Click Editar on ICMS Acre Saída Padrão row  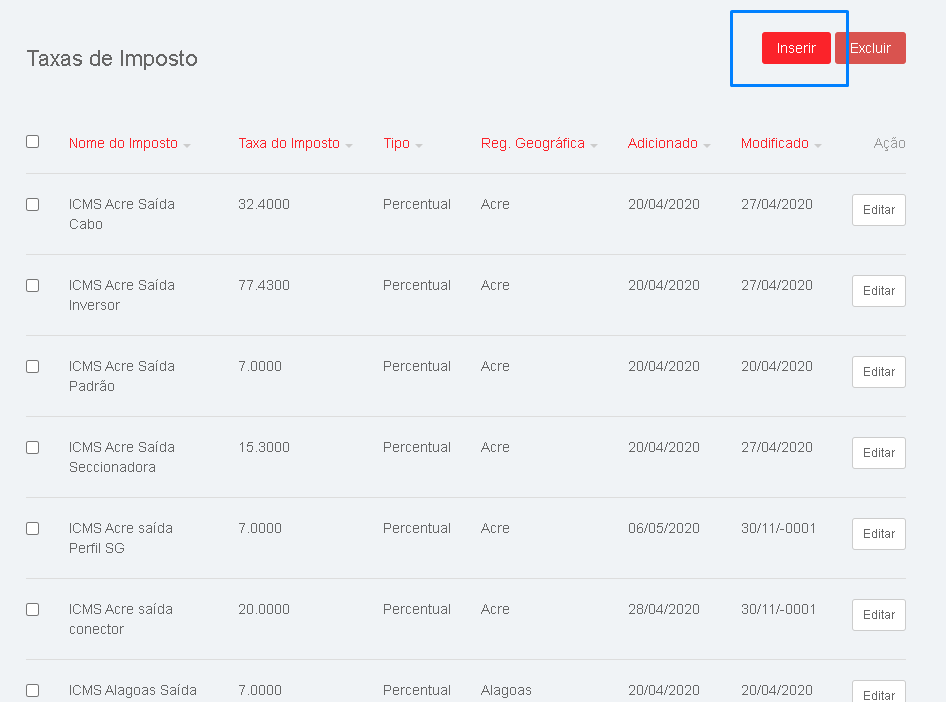click(878, 372)
